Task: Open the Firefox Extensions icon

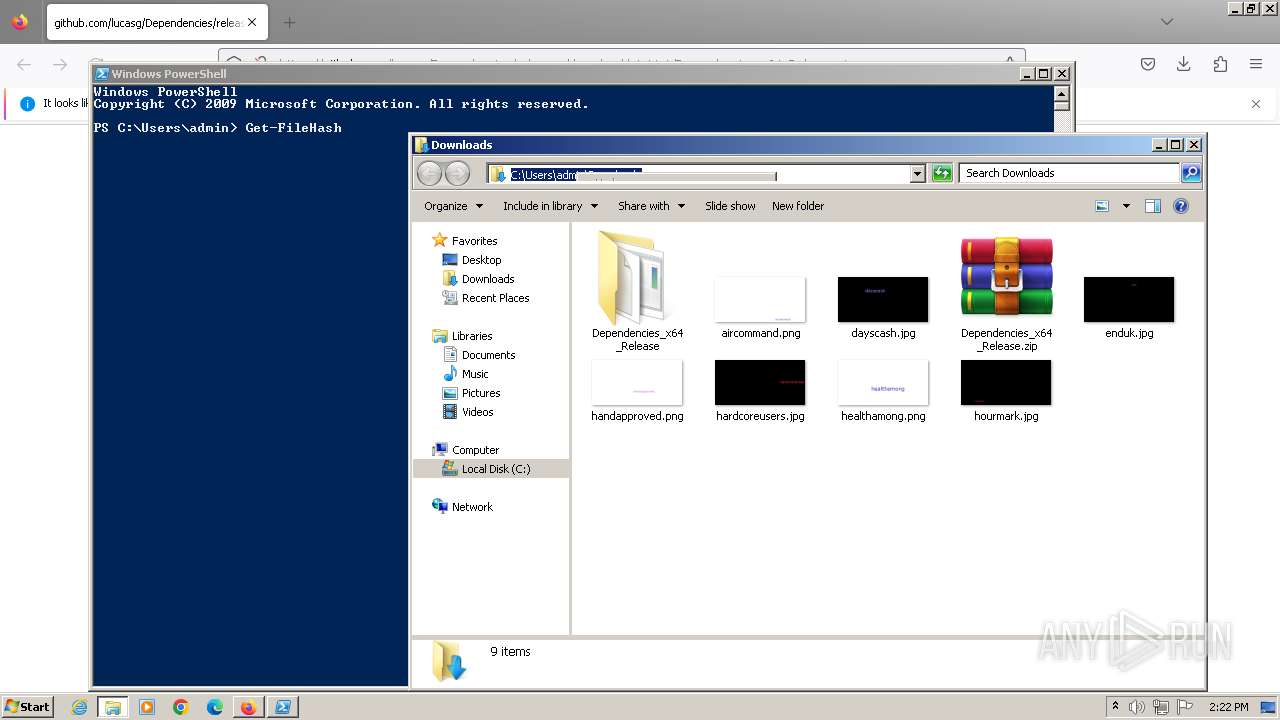Action: click(1220, 64)
